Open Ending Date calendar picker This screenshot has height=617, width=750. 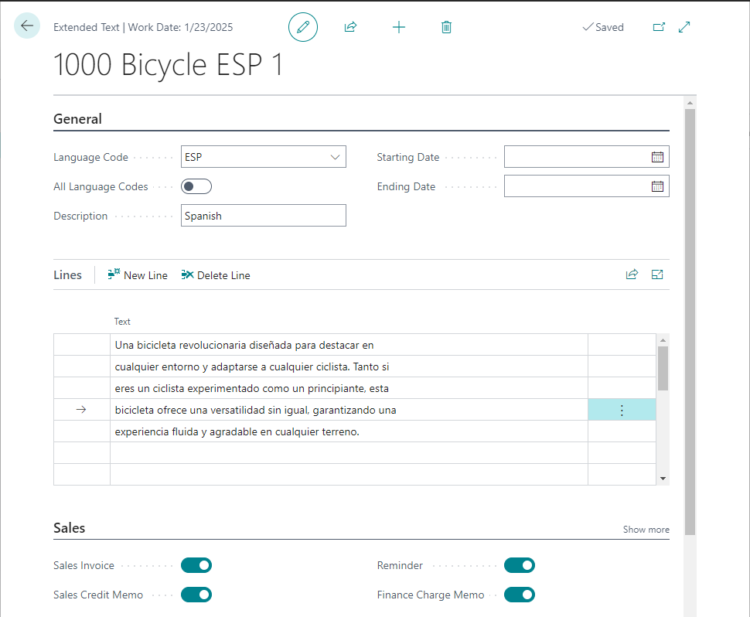coord(657,186)
